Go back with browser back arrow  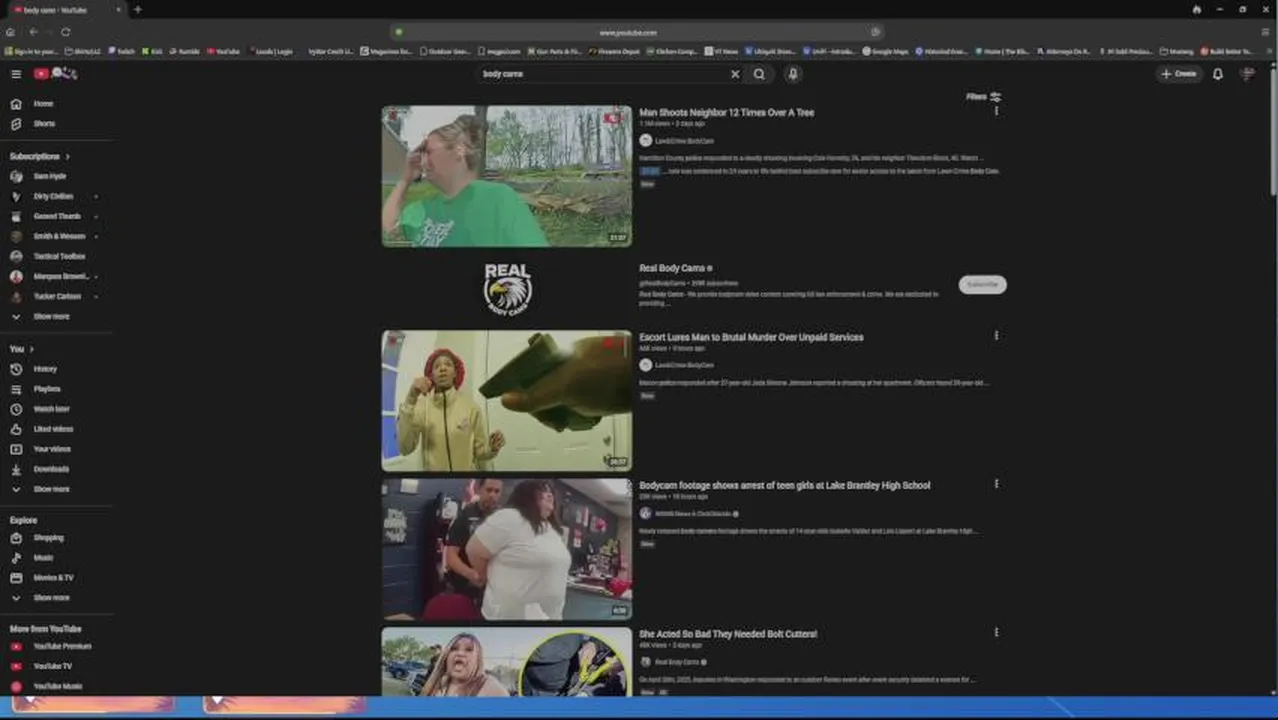pyautogui.click(x=33, y=32)
